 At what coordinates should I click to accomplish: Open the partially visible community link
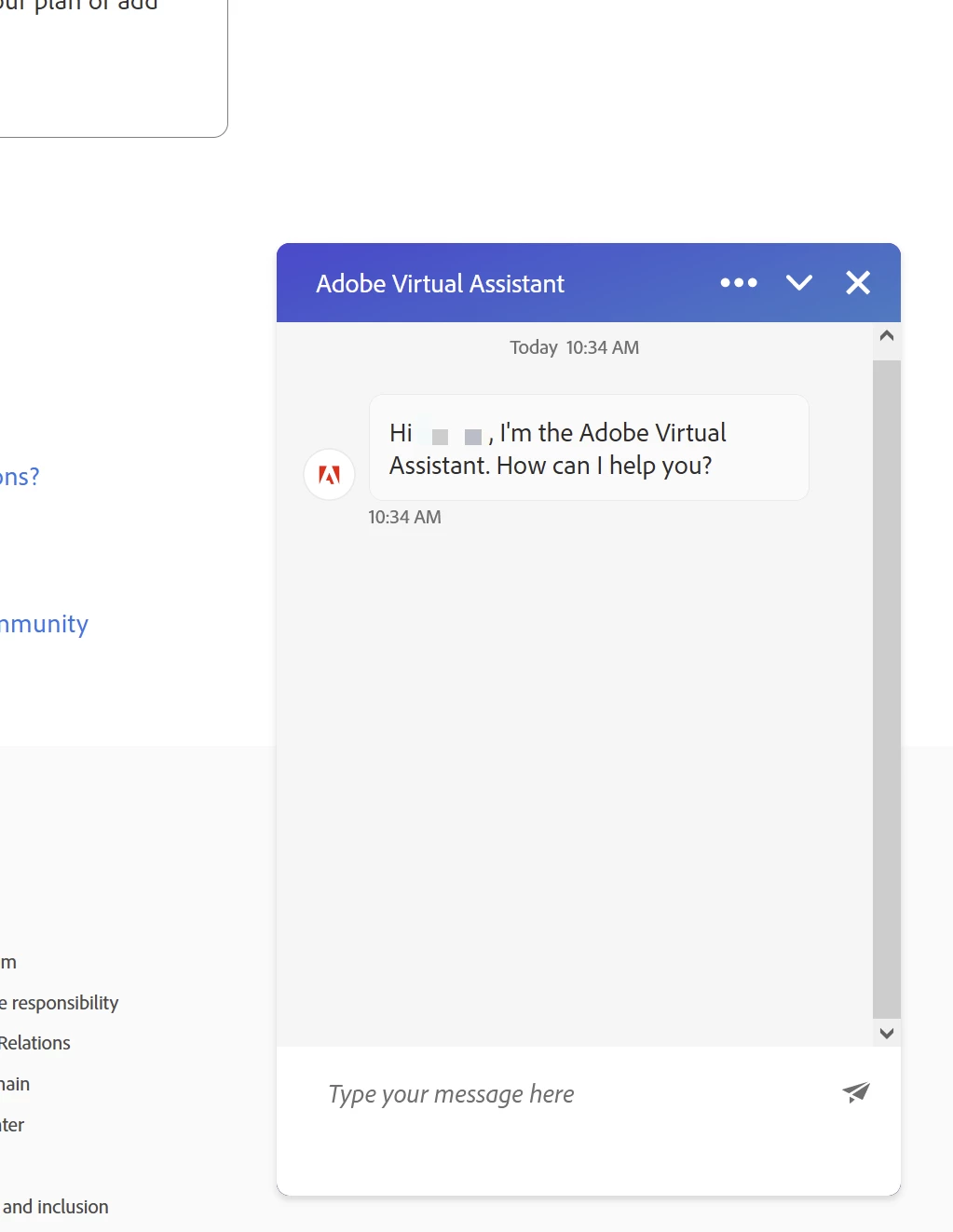(44, 624)
